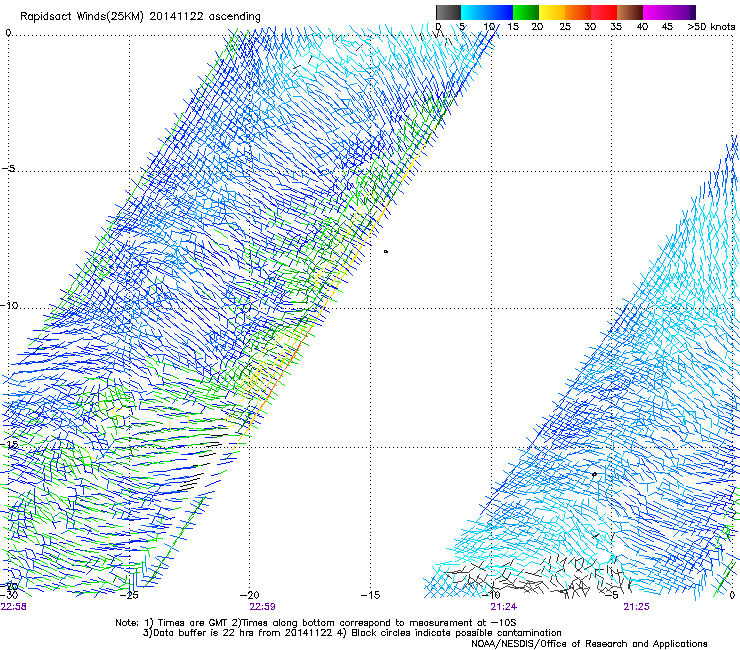
Task: Select the red 30-35 knots legend swatch
Action: click(x=604, y=12)
